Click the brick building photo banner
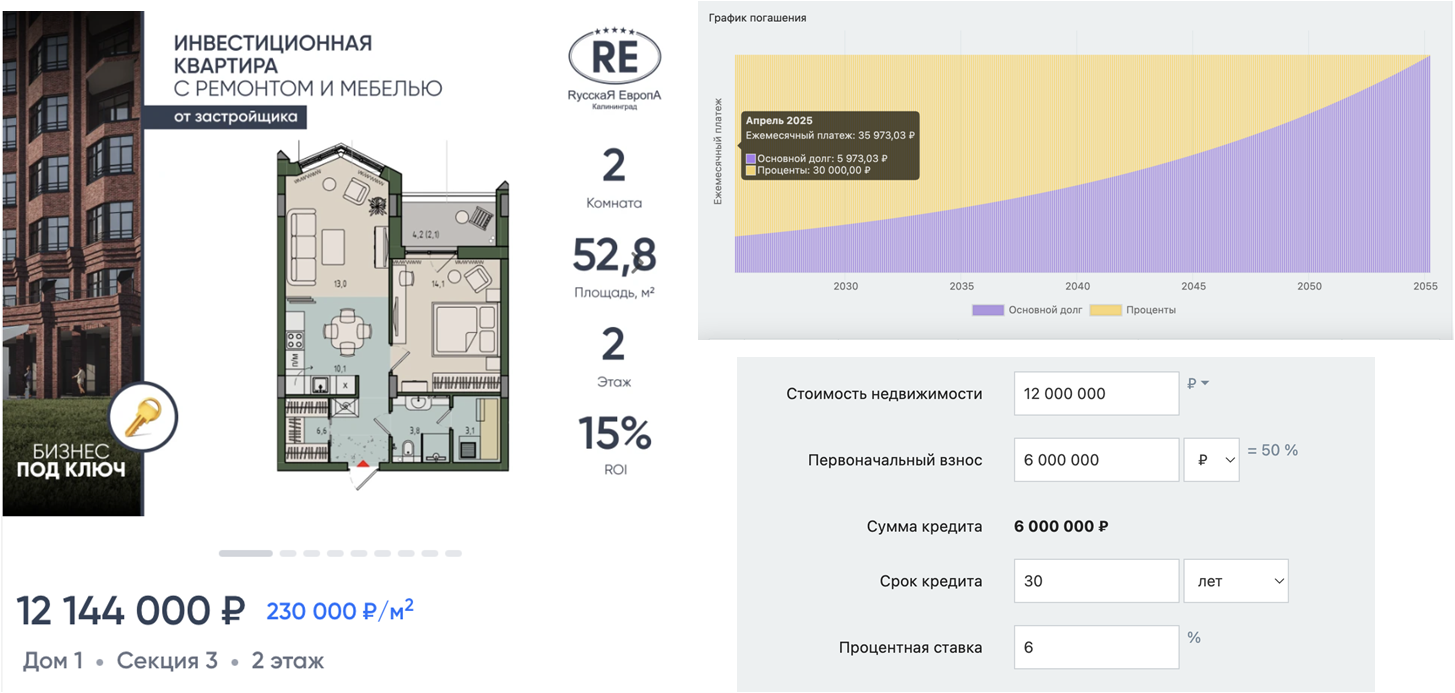1455x693 pixels. pyautogui.click(x=73, y=264)
